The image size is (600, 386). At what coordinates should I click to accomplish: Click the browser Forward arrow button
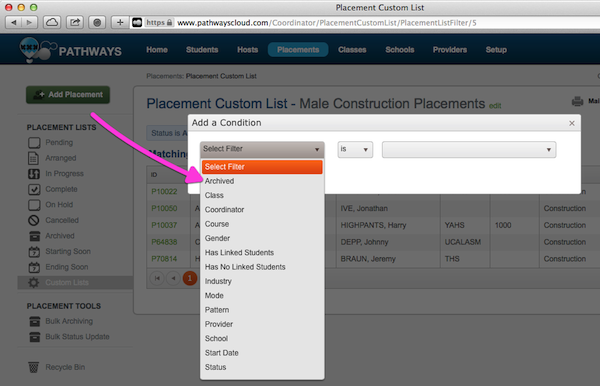point(29,23)
